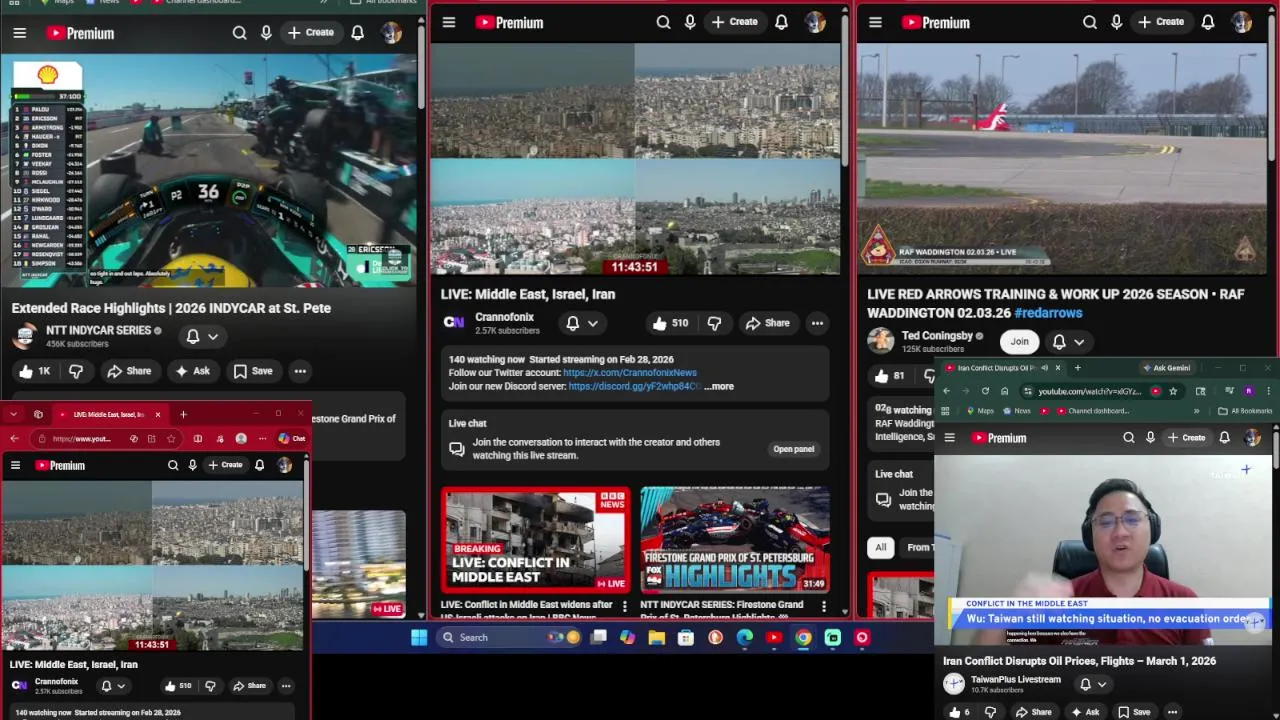Viewport: 1280px width, 720px height.
Task: Reload page in TaiwanPlus Chrome window
Action: click(985, 391)
